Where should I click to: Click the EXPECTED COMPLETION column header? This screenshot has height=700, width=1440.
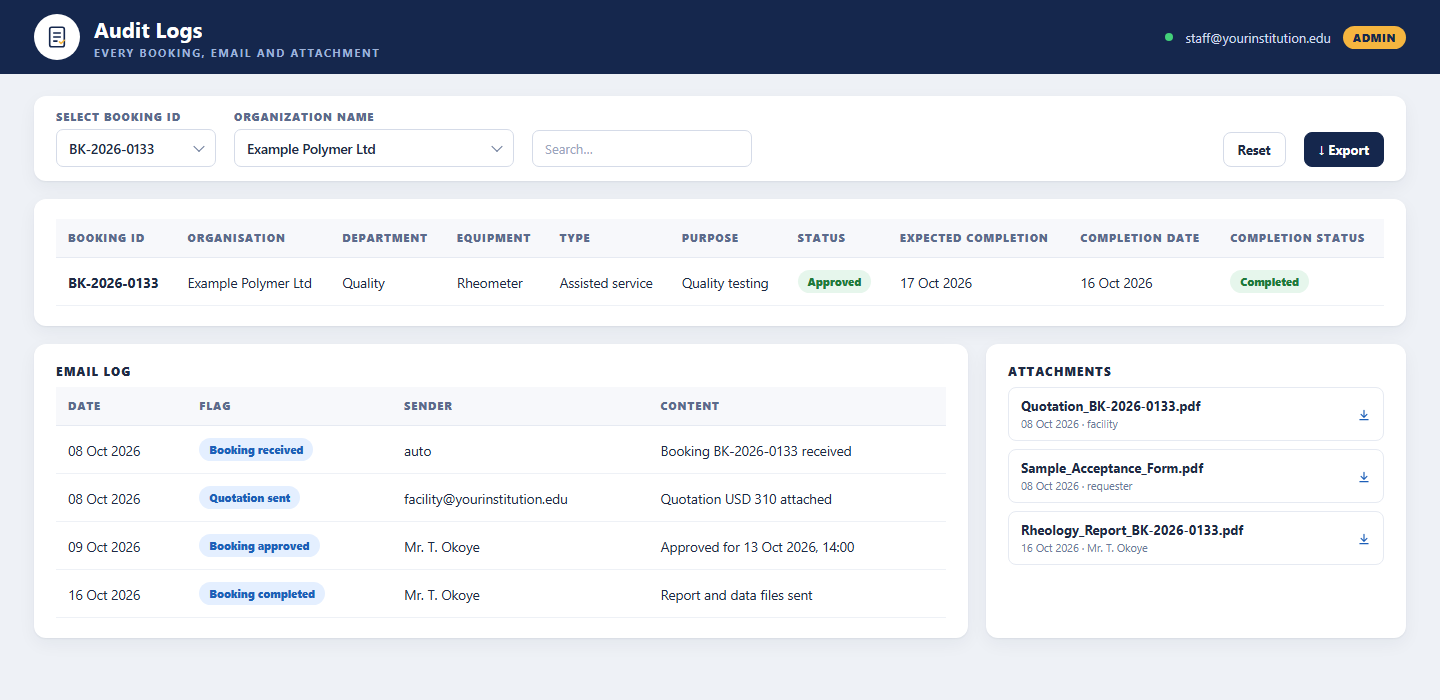point(974,238)
